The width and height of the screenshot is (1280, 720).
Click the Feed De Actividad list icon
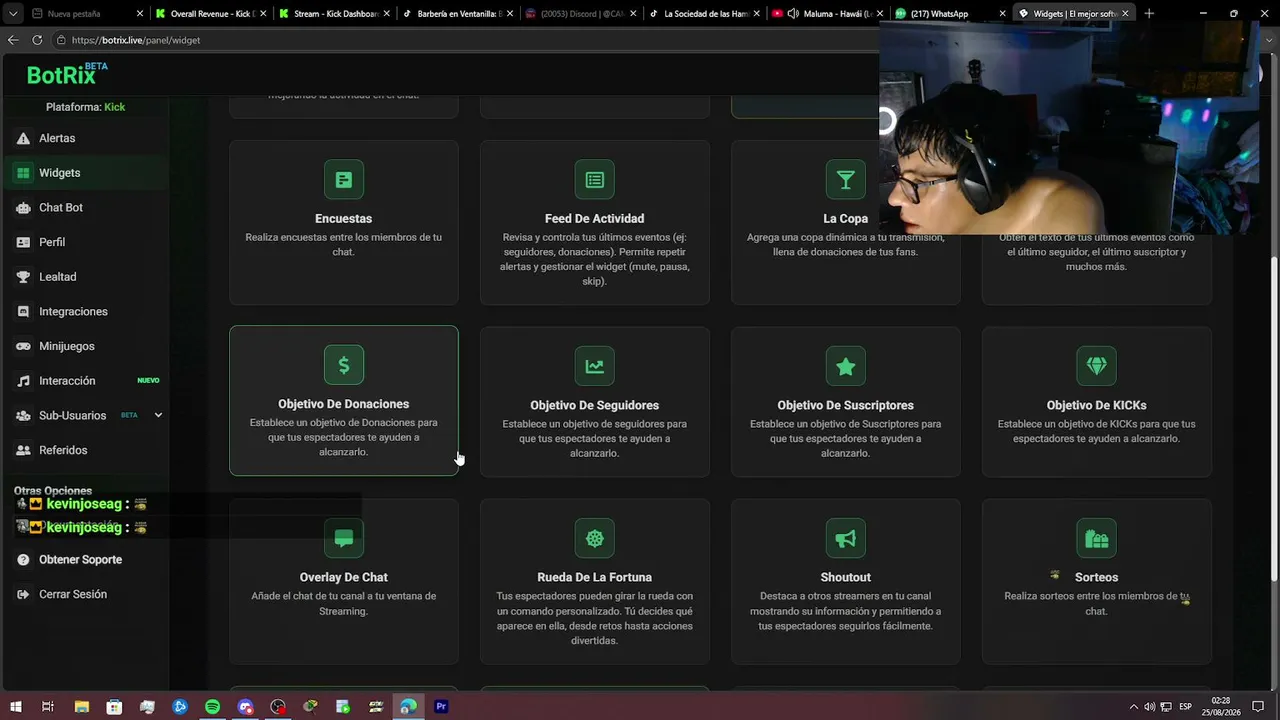(595, 180)
